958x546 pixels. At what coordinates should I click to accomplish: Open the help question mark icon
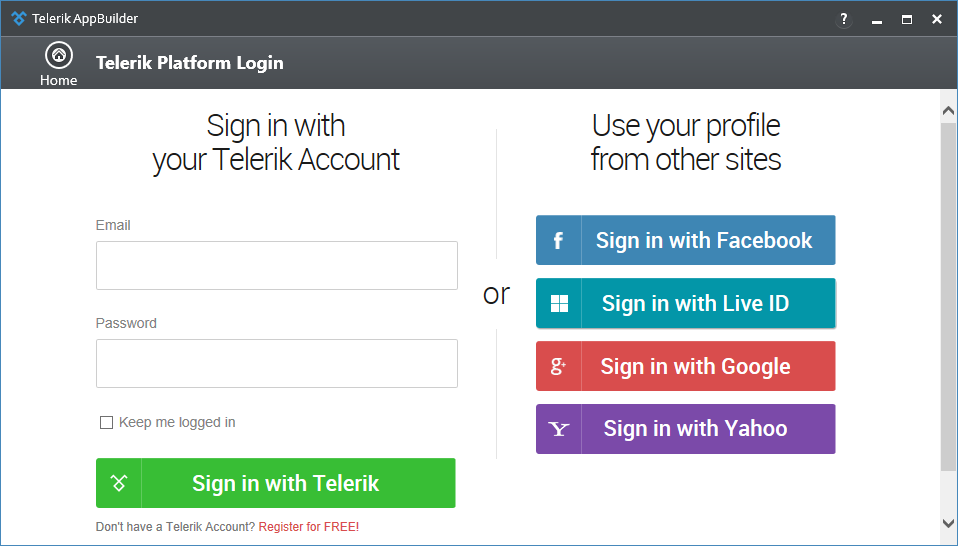(844, 19)
